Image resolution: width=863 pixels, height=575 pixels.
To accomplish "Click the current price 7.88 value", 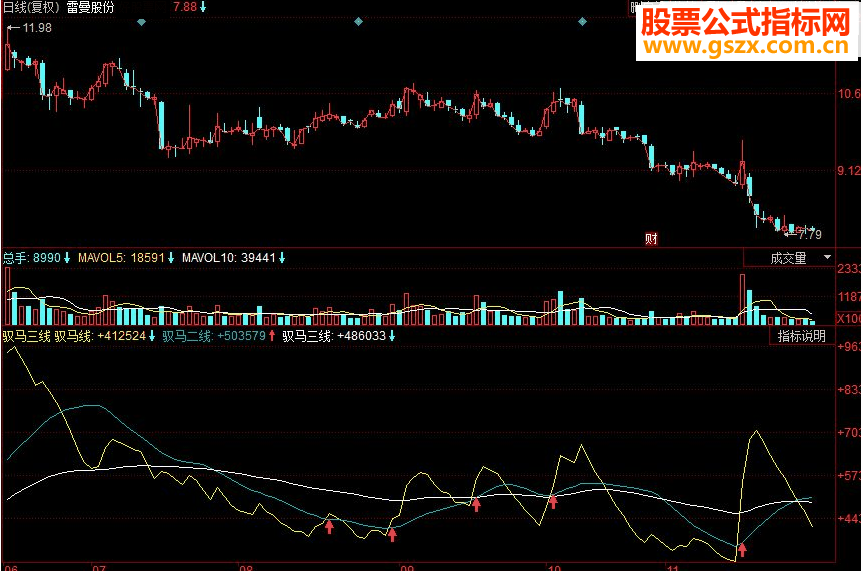I will (185, 7).
